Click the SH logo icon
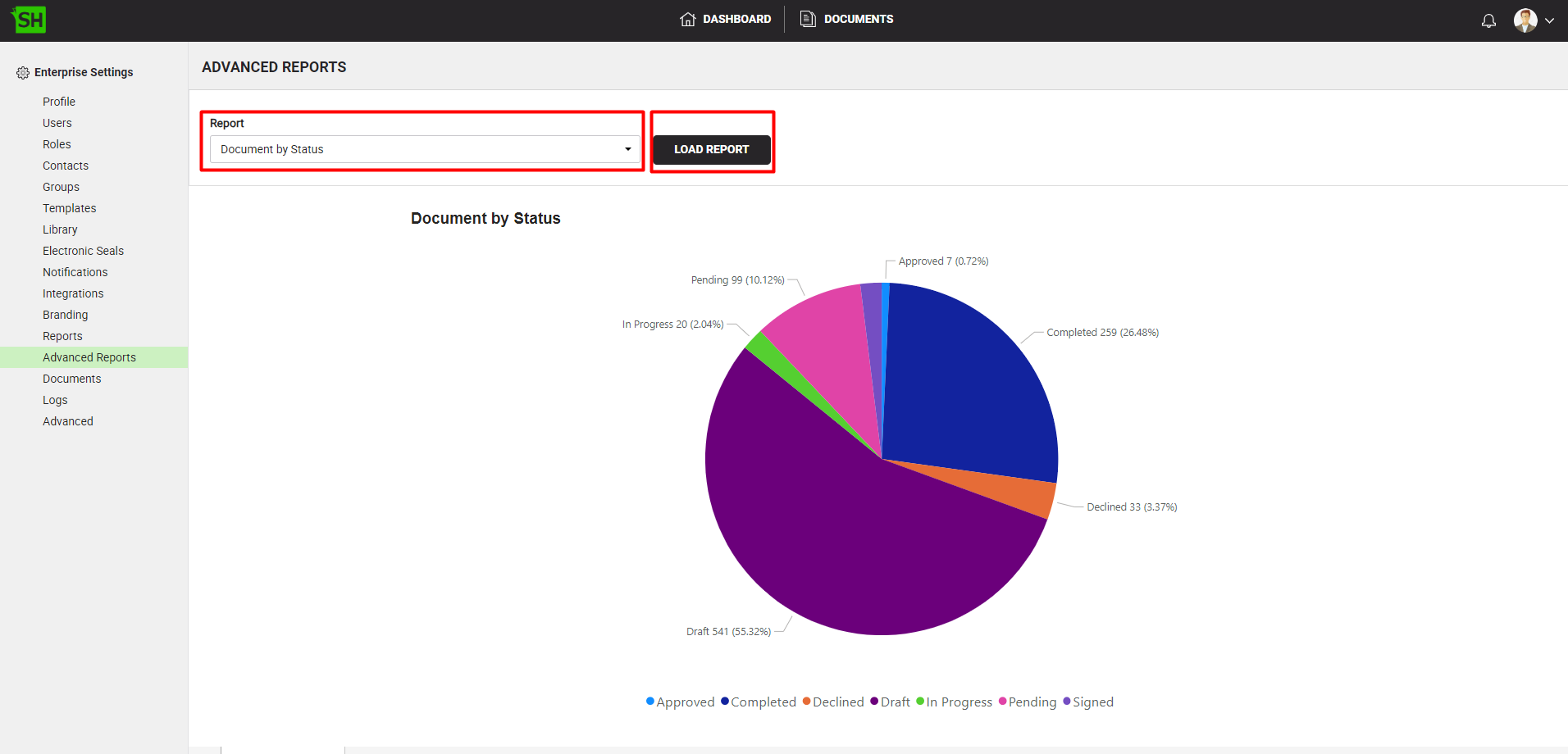1568x754 pixels. click(x=30, y=20)
